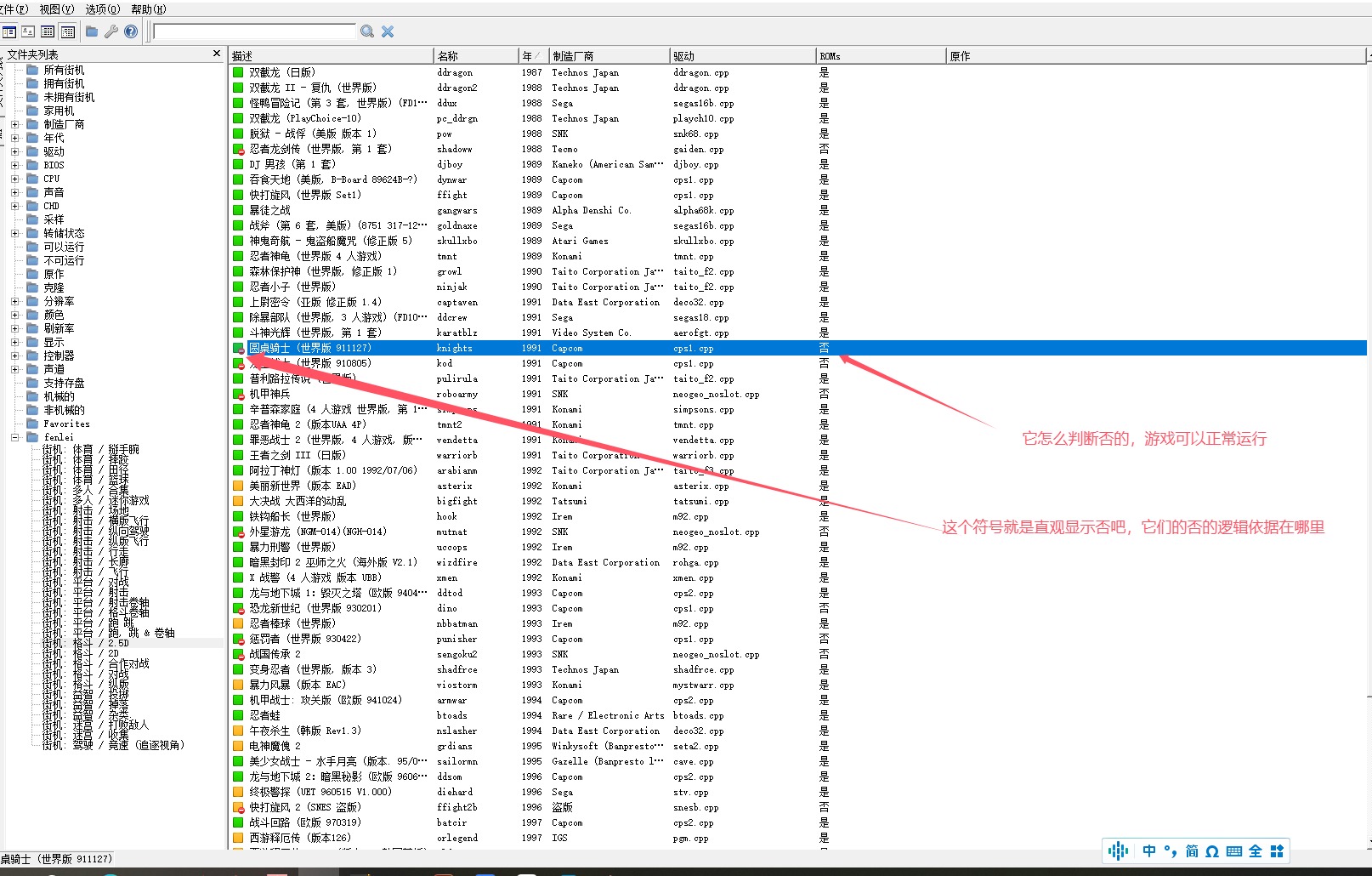1372x876 pixels.
Task: Switch to grouped list view icon
Action: tap(68, 31)
